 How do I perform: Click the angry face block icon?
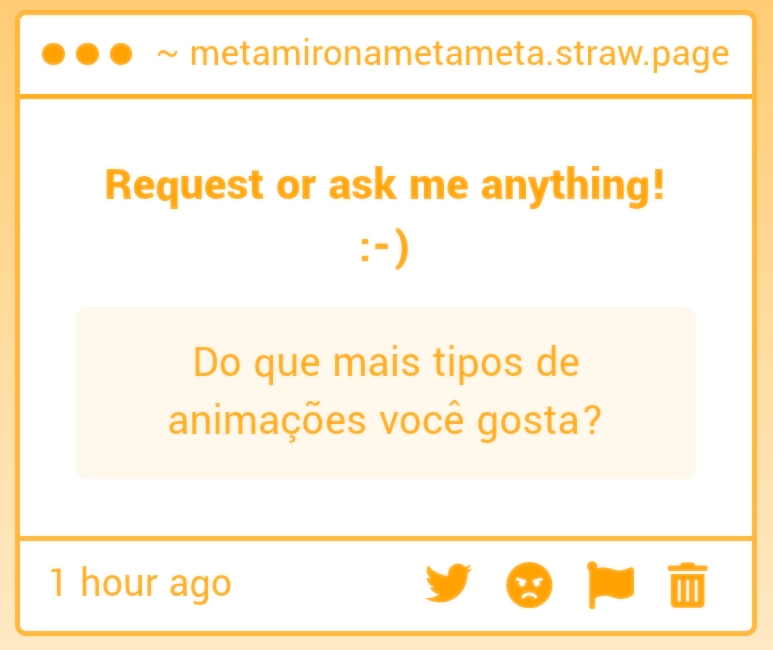click(x=529, y=584)
